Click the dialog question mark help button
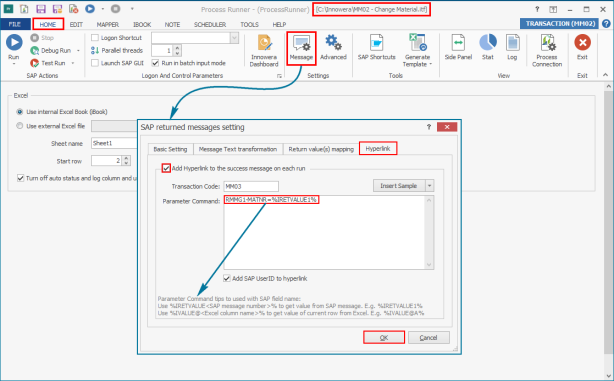 (x=428, y=127)
